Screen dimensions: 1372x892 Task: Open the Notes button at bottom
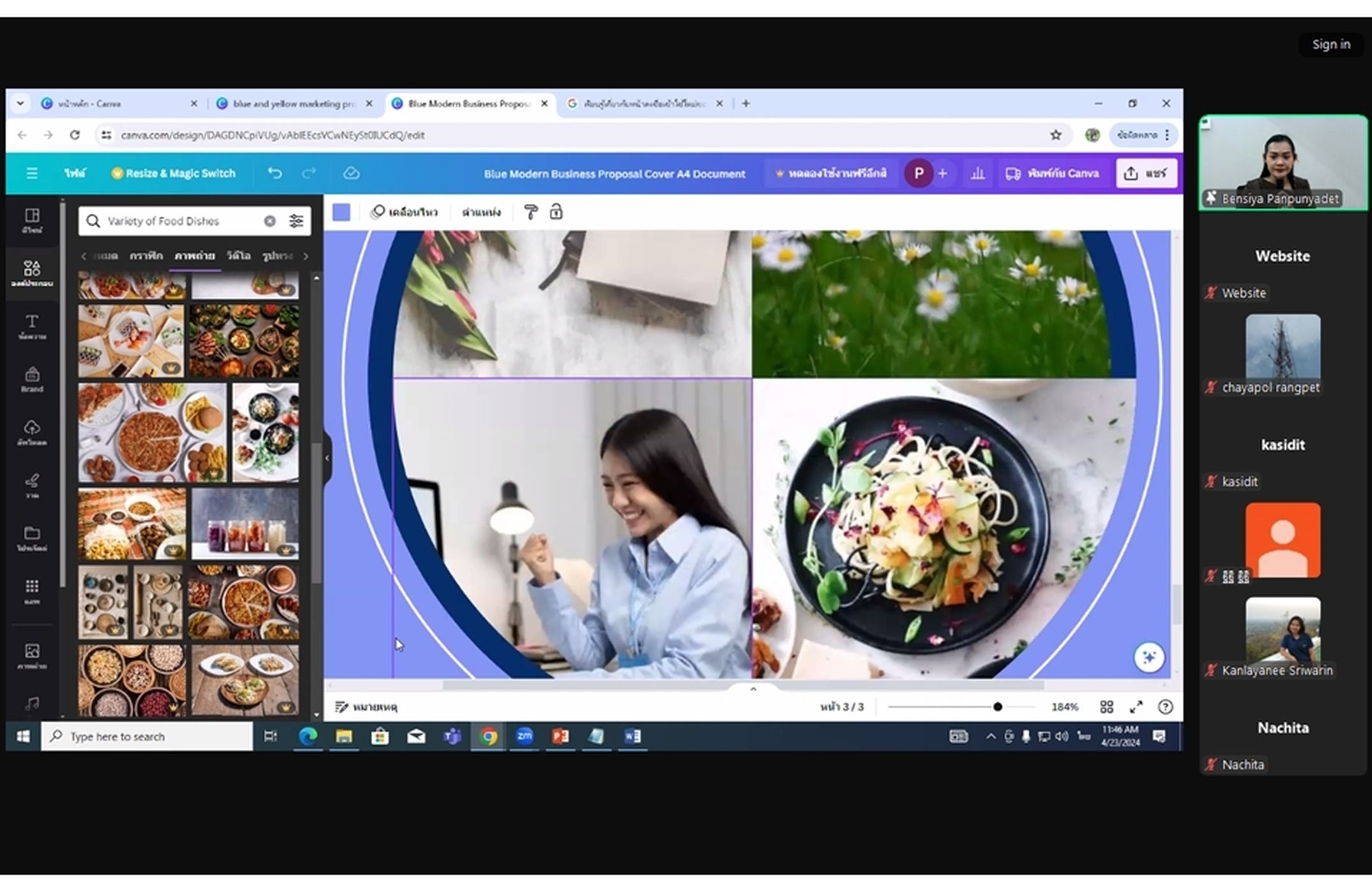367,706
